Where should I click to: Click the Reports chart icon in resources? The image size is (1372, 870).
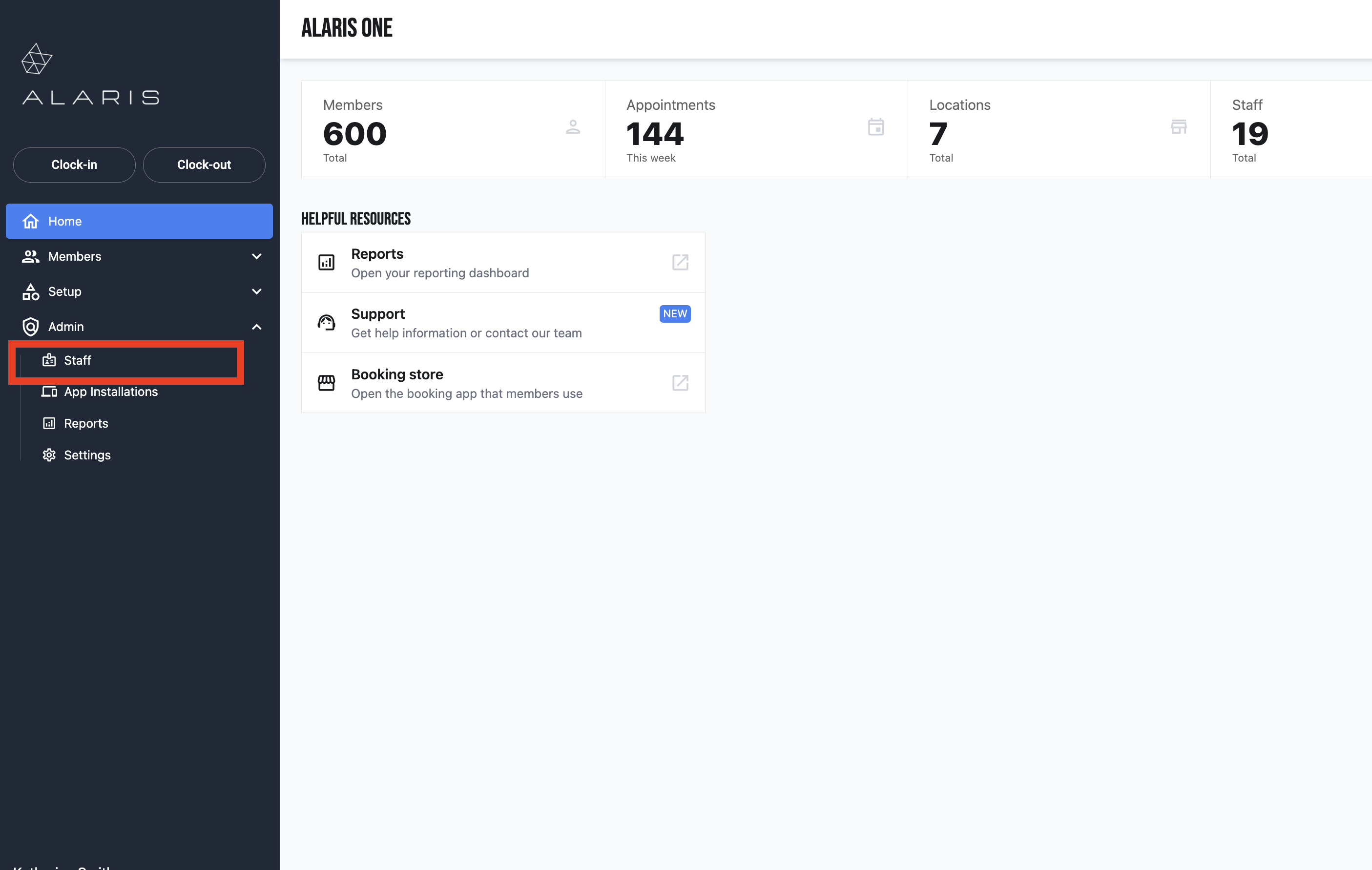coord(326,263)
